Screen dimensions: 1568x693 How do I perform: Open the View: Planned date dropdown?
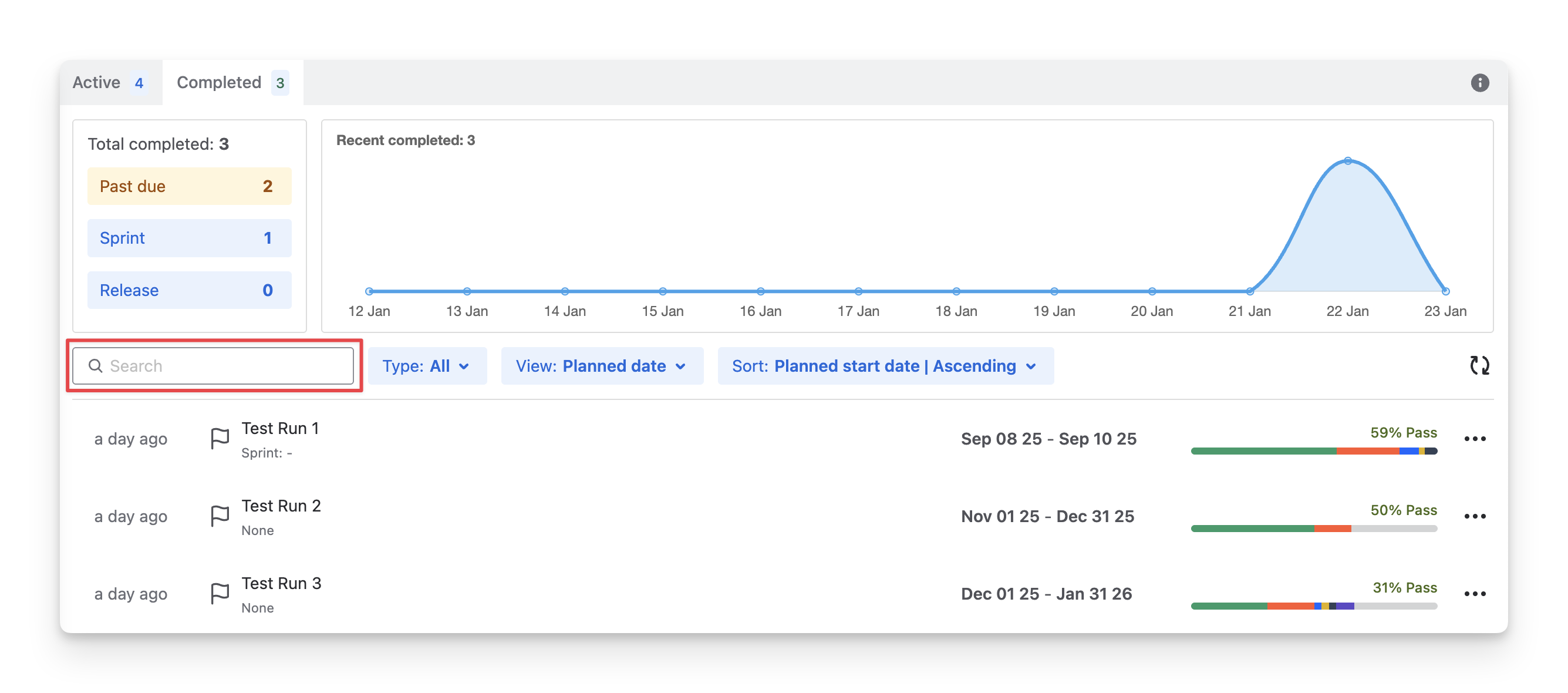click(601, 366)
